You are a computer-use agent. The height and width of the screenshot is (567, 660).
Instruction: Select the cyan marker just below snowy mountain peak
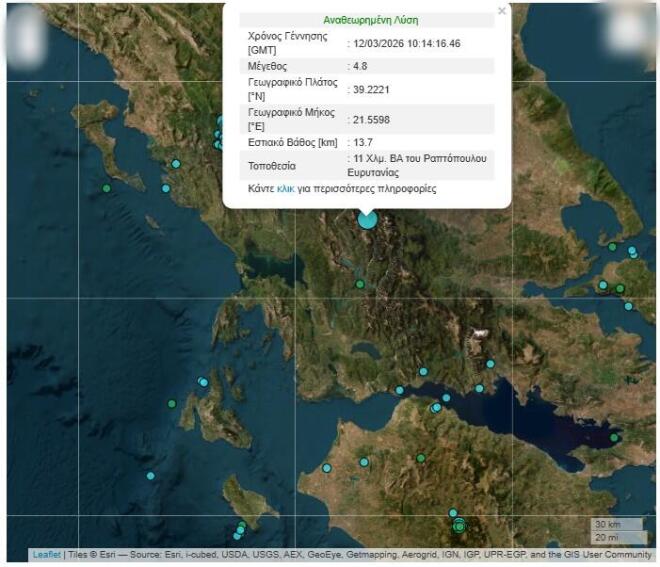click(490, 364)
